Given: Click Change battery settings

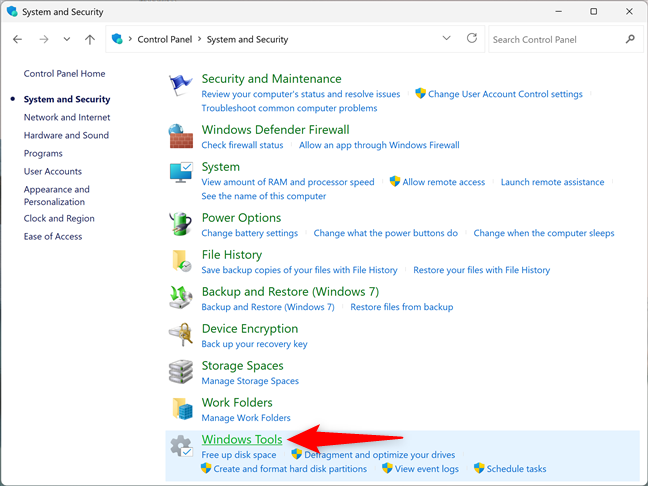Looking at the screenshot, I should coord(249,233).
